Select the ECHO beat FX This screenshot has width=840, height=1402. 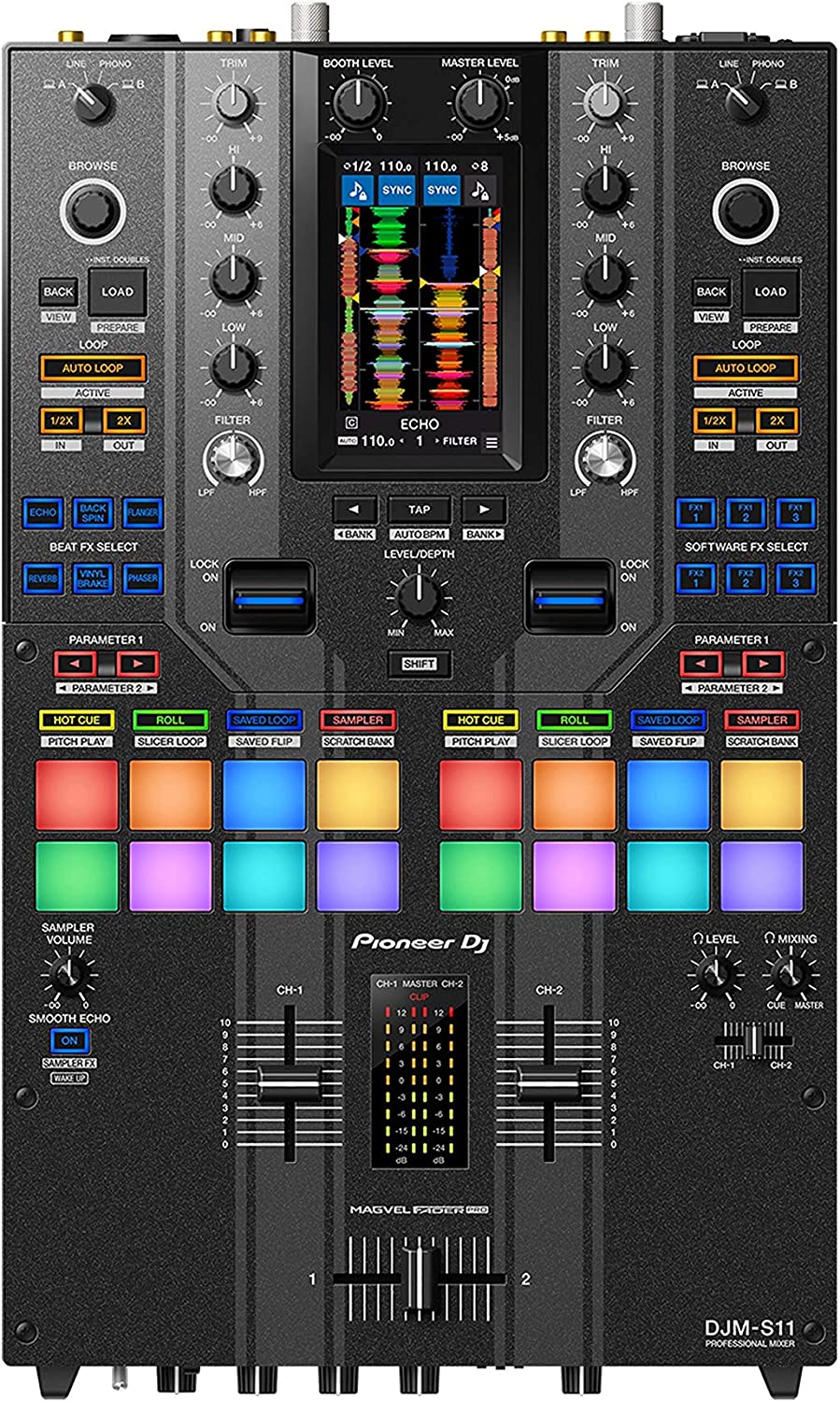41,512
